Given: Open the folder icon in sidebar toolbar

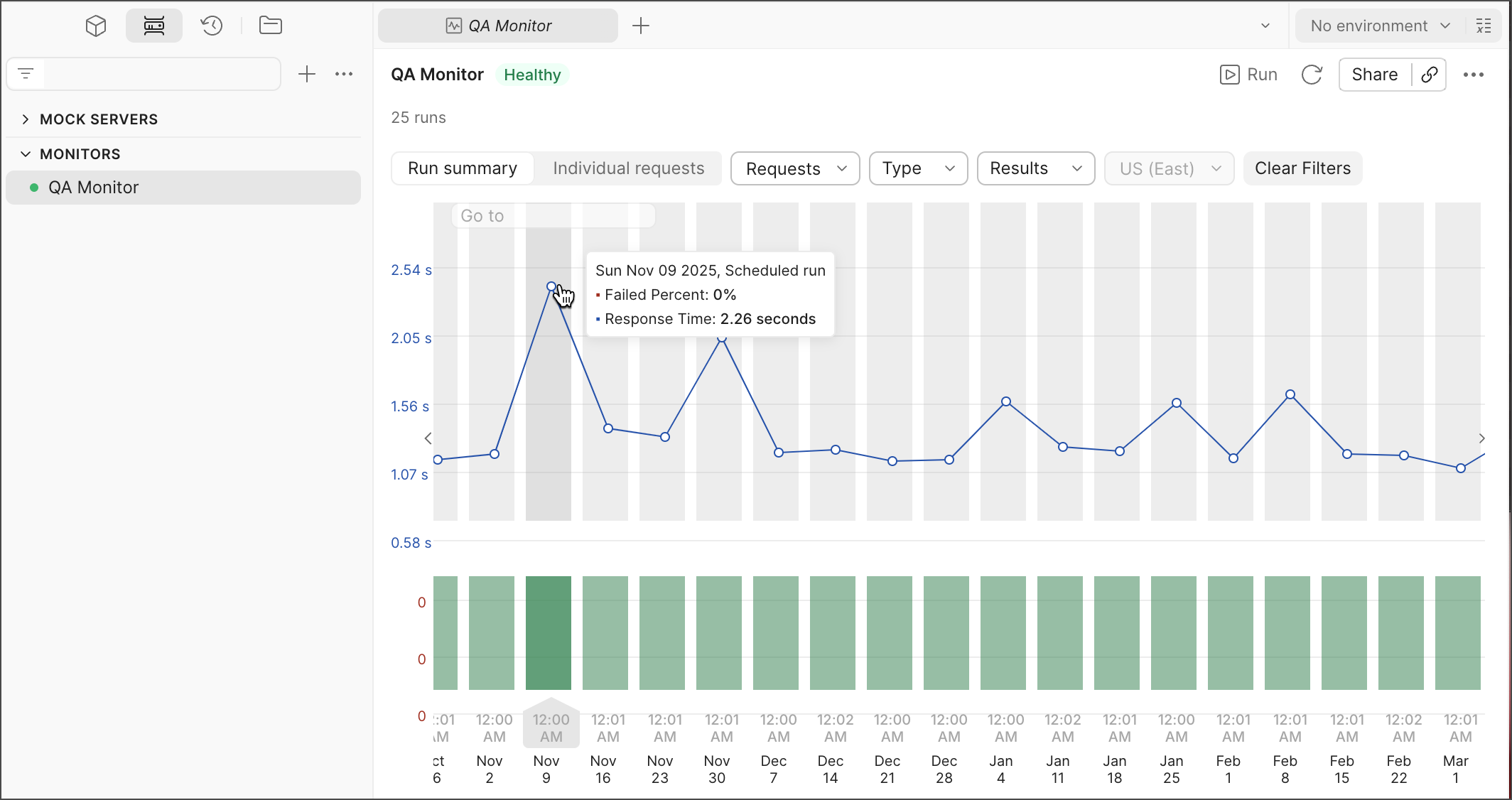Looking at the screenshot, I should click(x=271, y=26).
